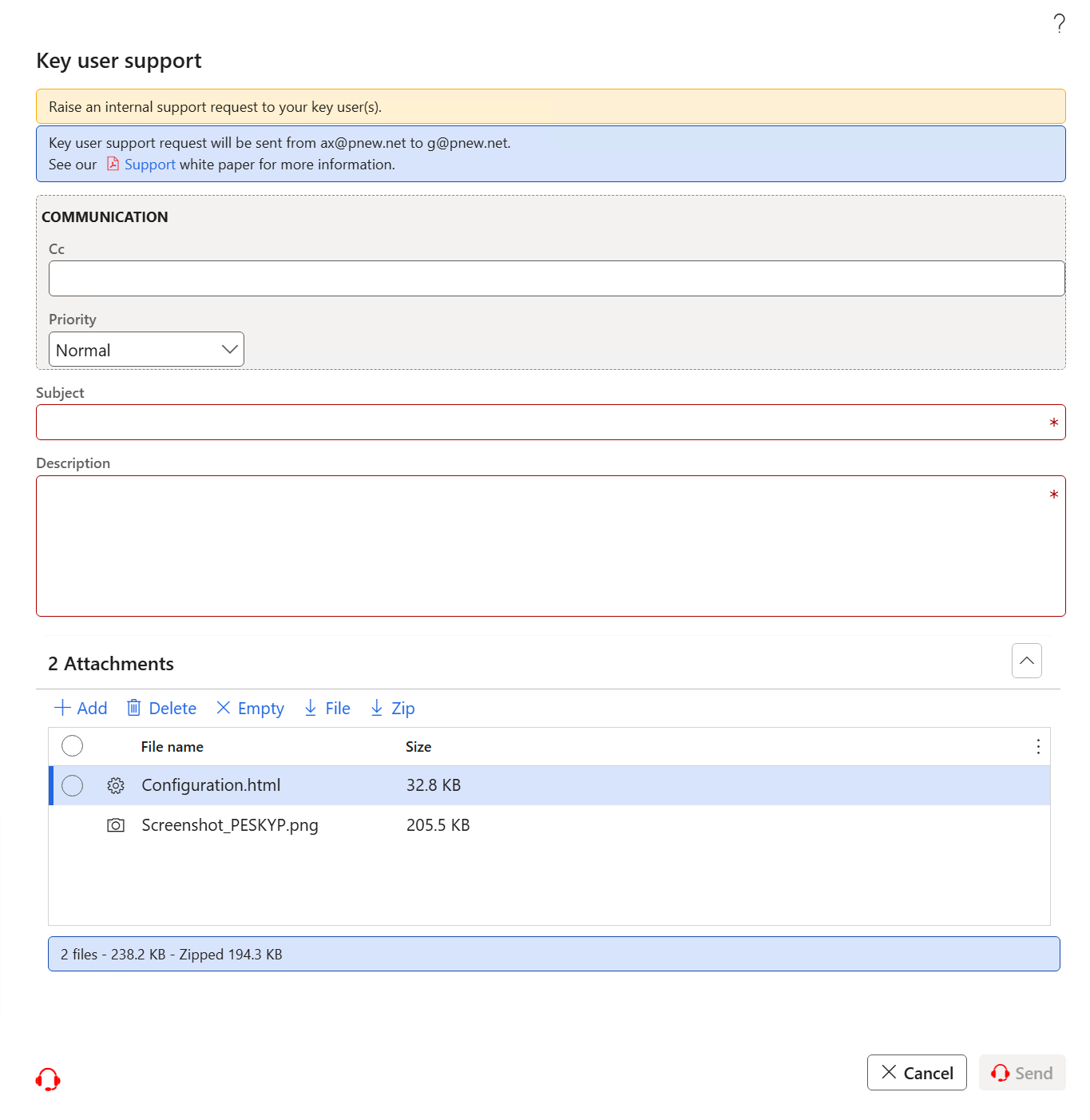Click the files summary status bar
Image resolution: width=1090 pixels, height=1120 pixels.
pos(554,954)
